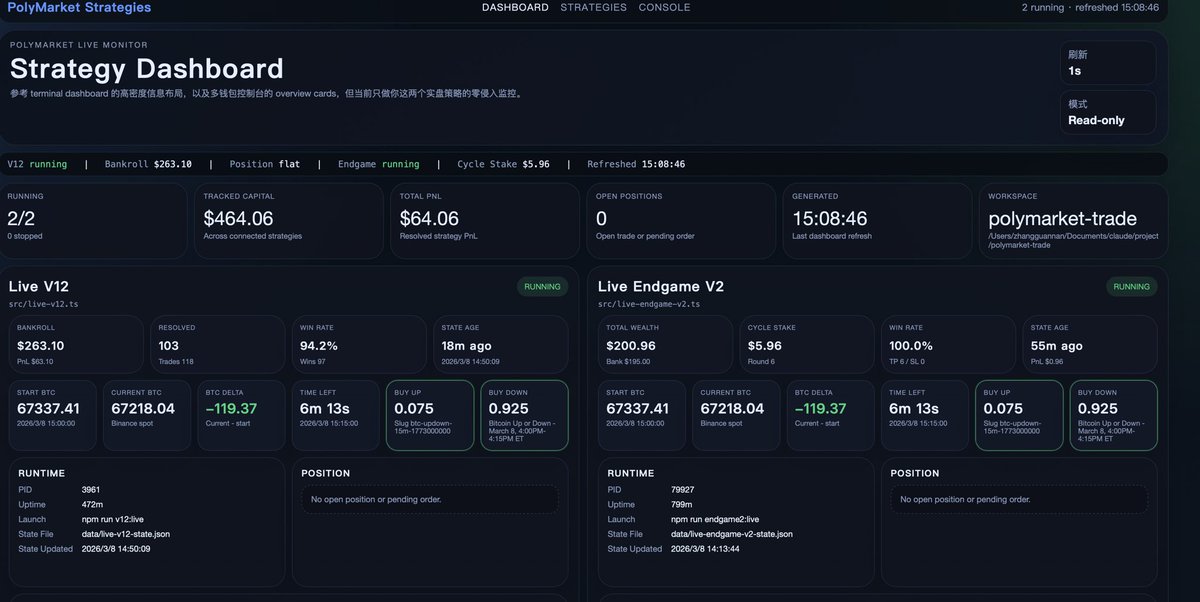Switch to the STRATEGIES tab
Screen dimensions: 1200x602
click(x=594, y=7)
